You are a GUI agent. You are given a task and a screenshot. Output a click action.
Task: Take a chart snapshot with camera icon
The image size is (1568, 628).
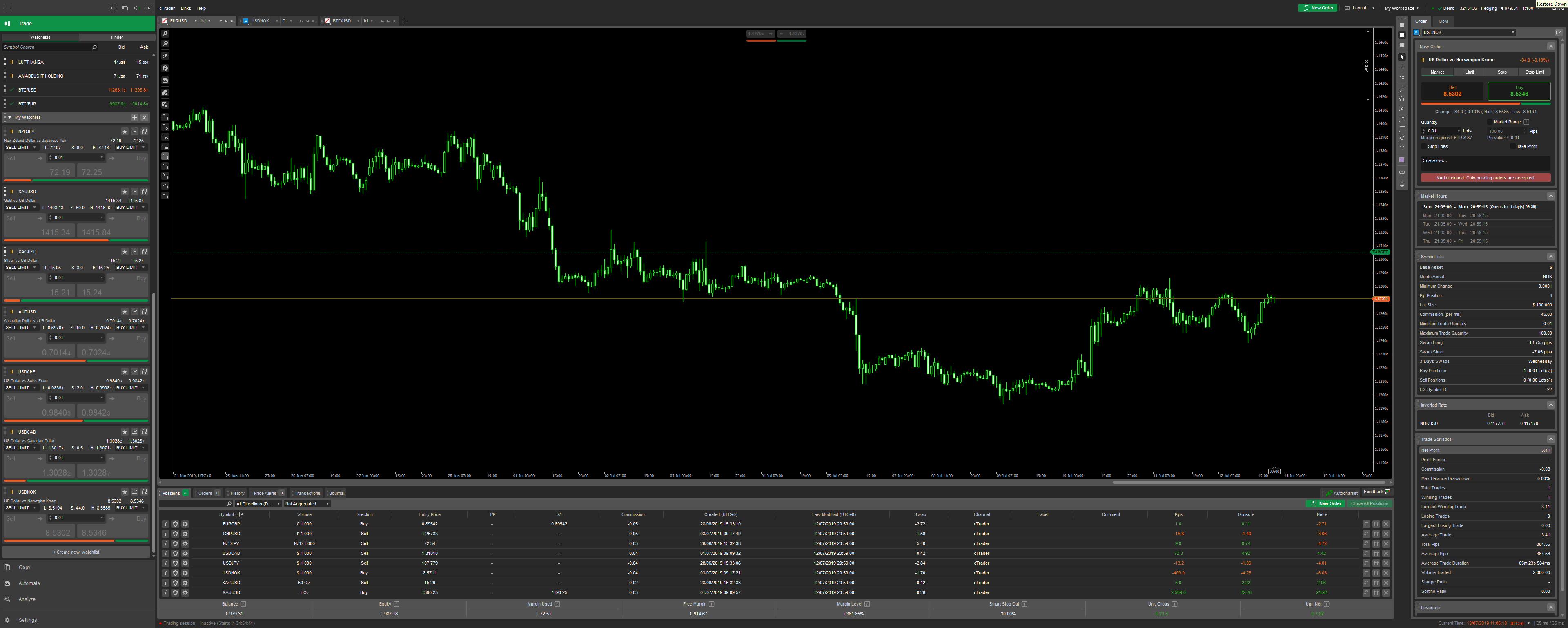coord(1402,172)
